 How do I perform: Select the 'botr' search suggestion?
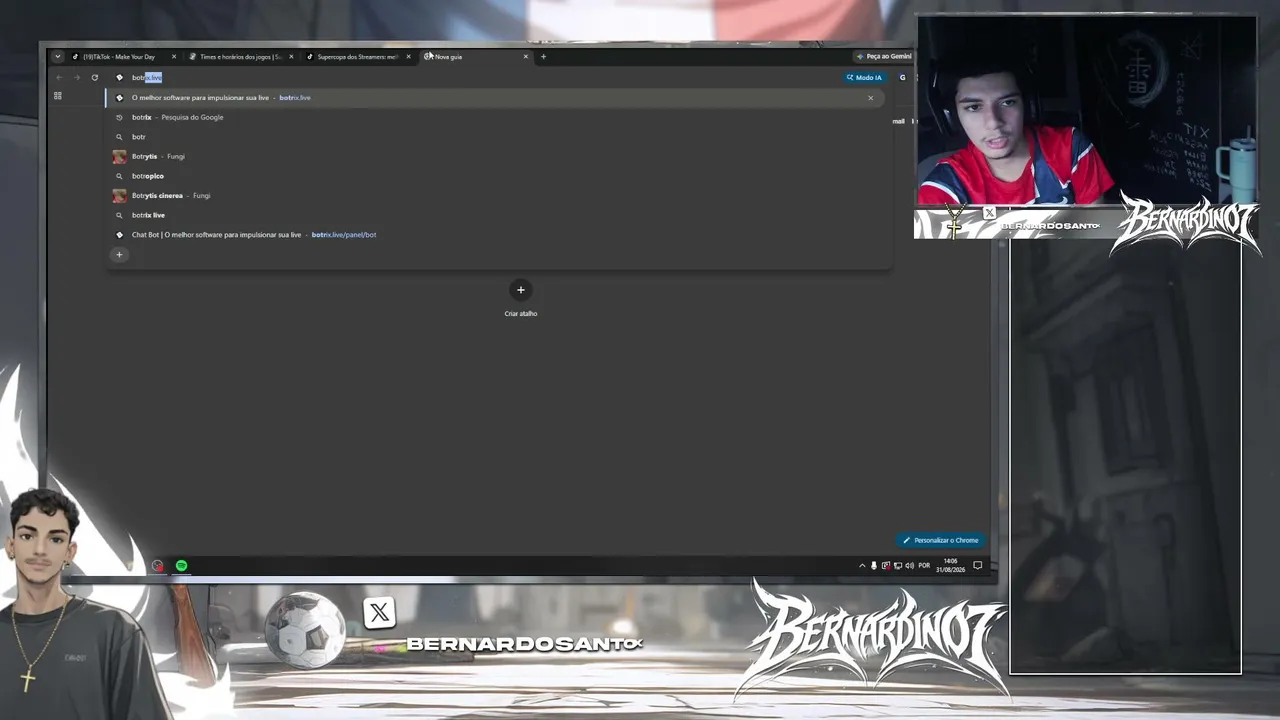[495, 137]
